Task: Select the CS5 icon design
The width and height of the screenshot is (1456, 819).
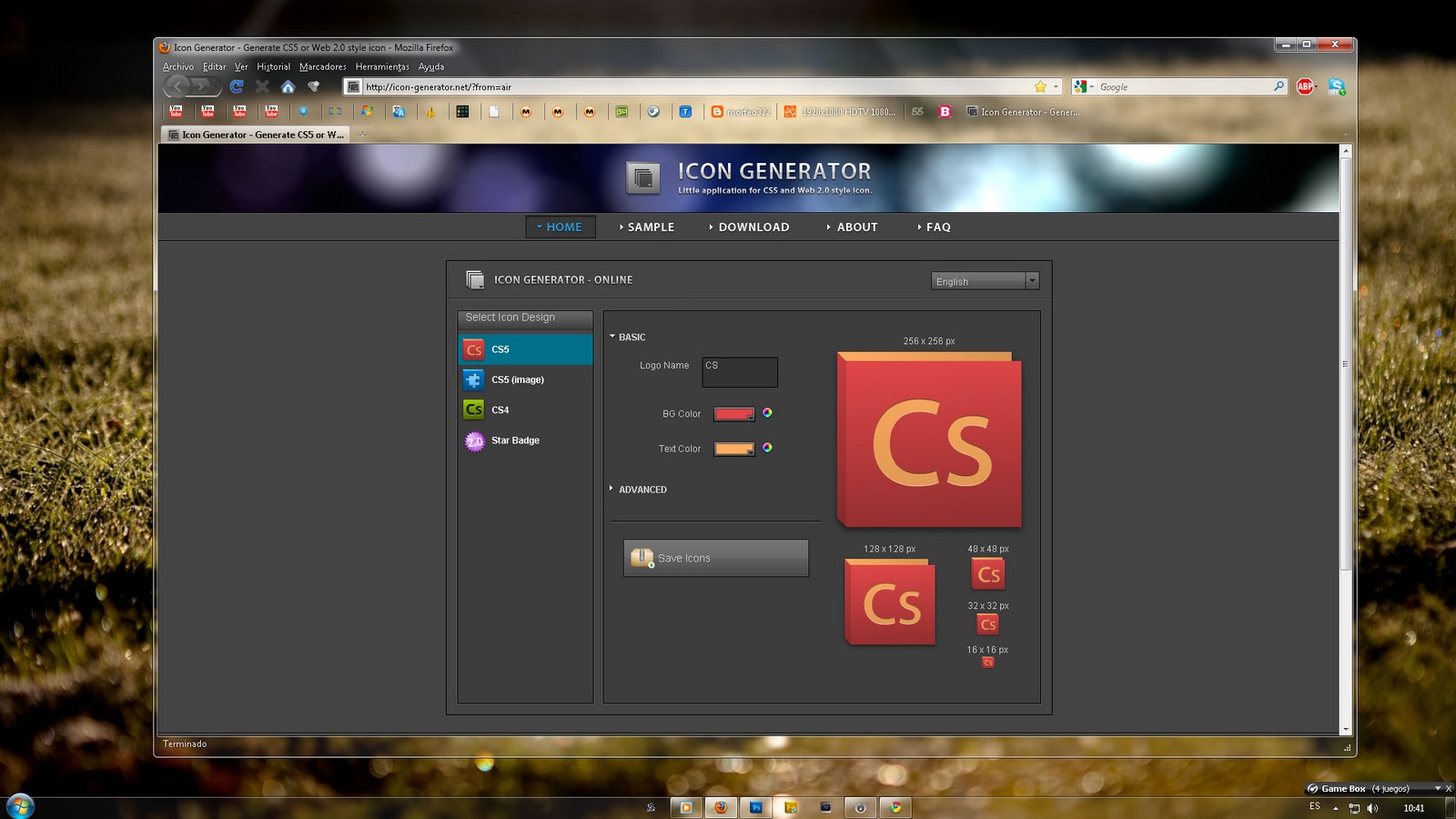Action: pos(525,349)
